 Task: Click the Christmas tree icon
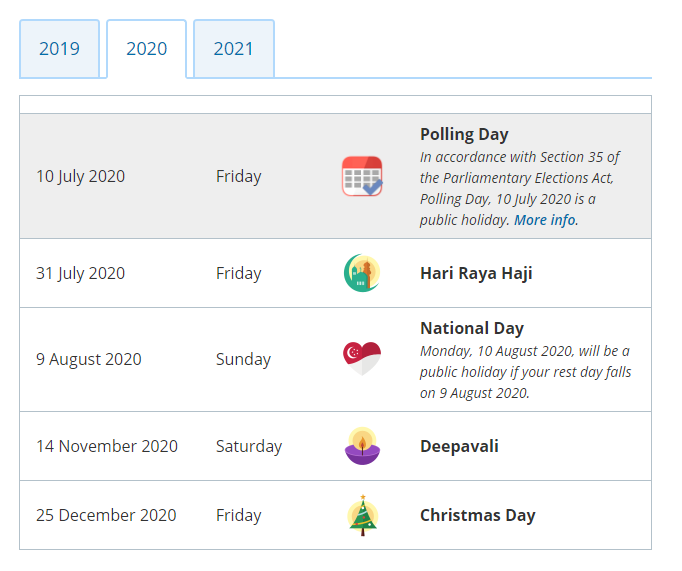tap(363, 515)
